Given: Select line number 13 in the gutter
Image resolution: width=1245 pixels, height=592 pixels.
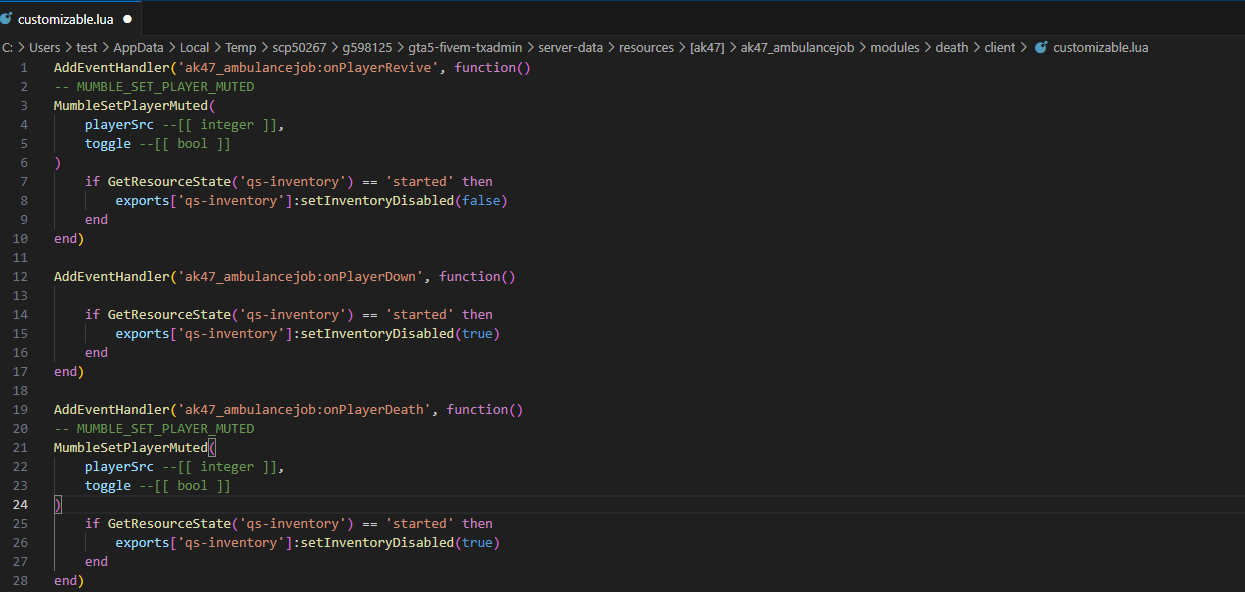Looking at the screenshot, I should pos(21,296).
